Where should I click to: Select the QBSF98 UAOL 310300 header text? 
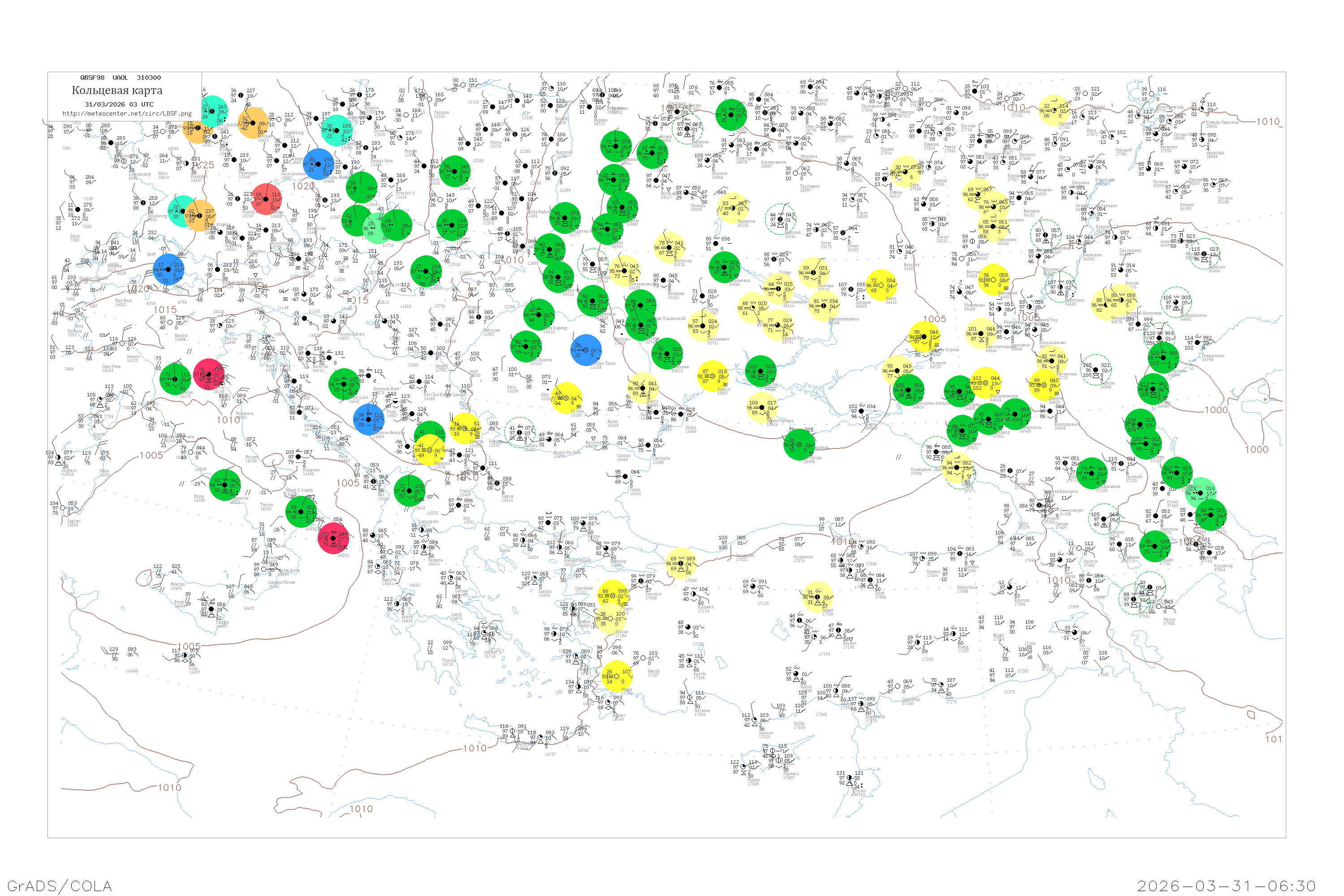[x=121, y=78]
